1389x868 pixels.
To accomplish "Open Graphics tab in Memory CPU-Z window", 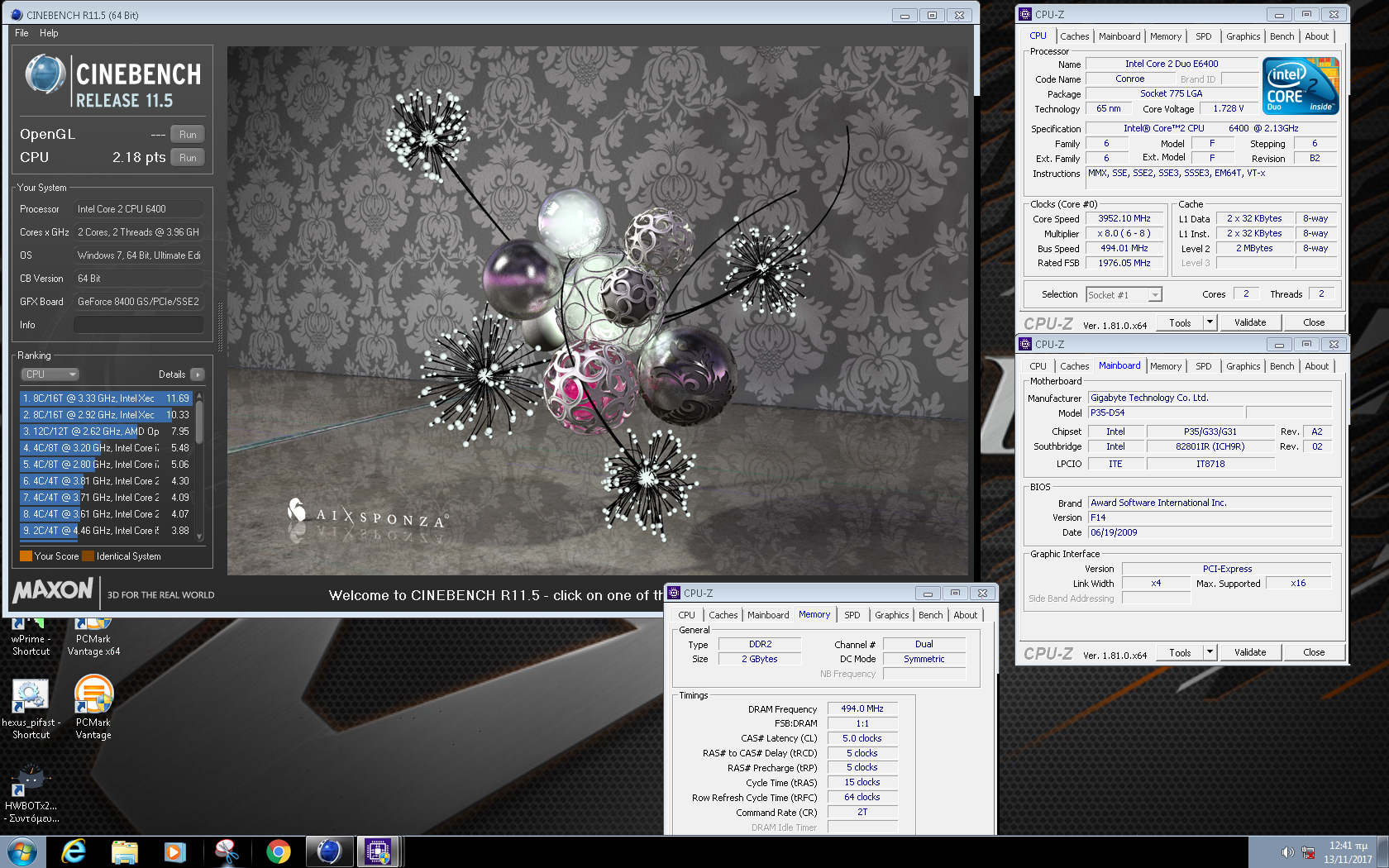I will tap(891, 615).
